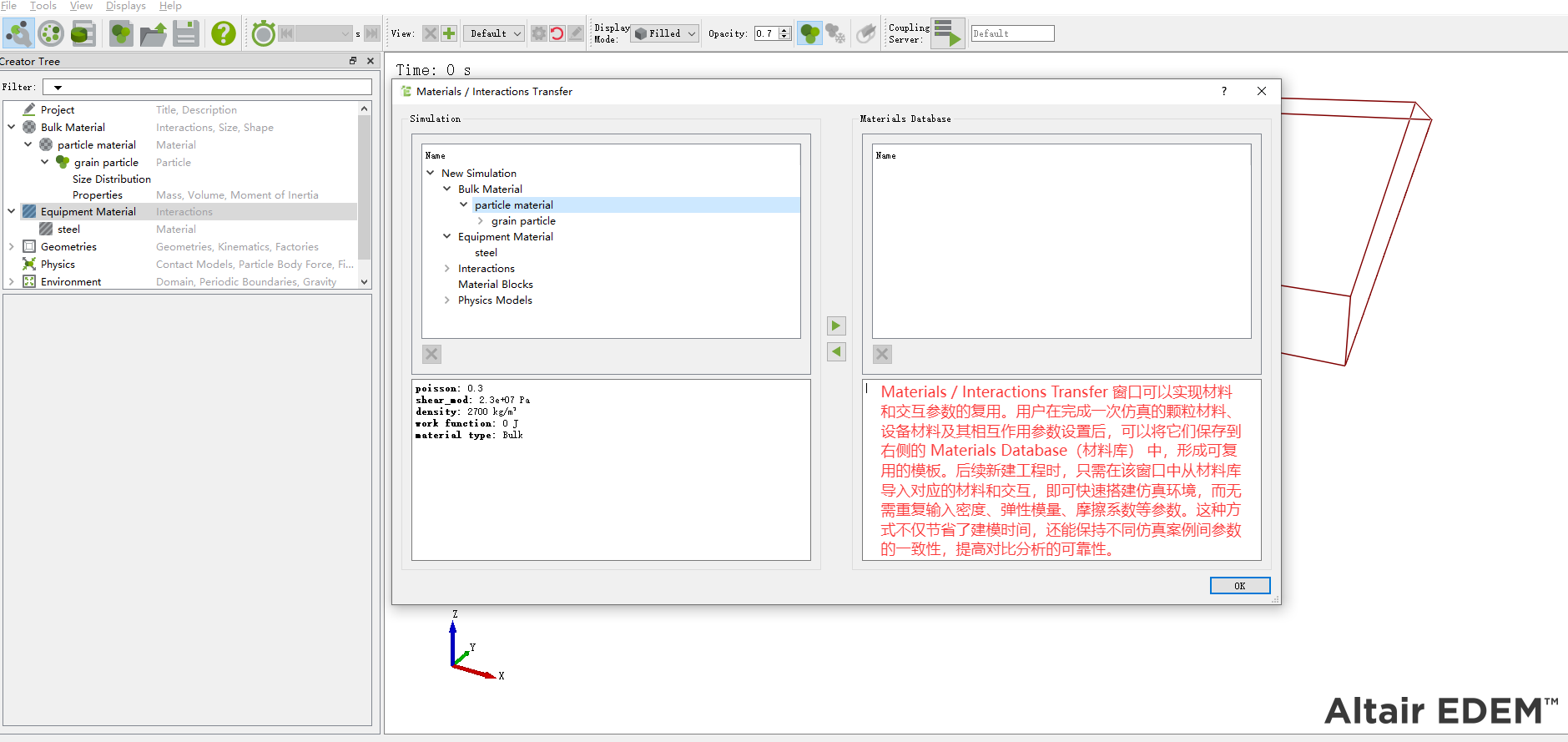Switch to the Simulator mode icon

pyautogui.click(x=51, y=33)
